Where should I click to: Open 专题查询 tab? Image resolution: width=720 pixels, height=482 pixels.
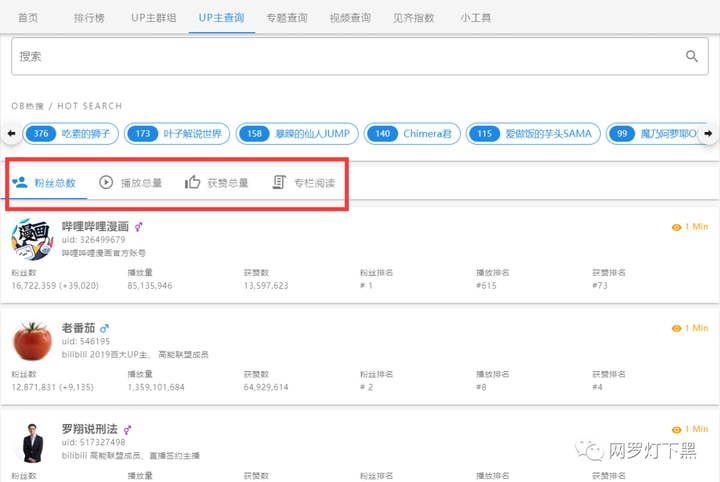point(287,17)
